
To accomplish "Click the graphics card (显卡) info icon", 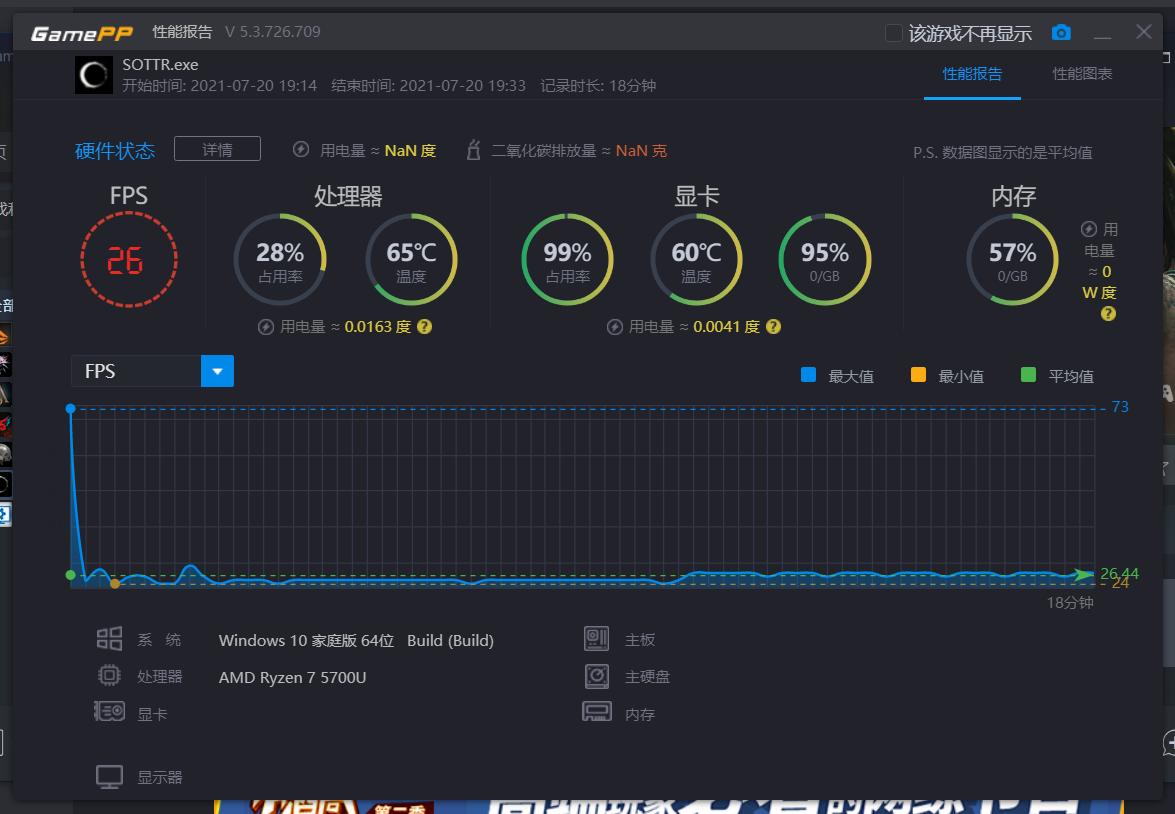I will point(109,711).
